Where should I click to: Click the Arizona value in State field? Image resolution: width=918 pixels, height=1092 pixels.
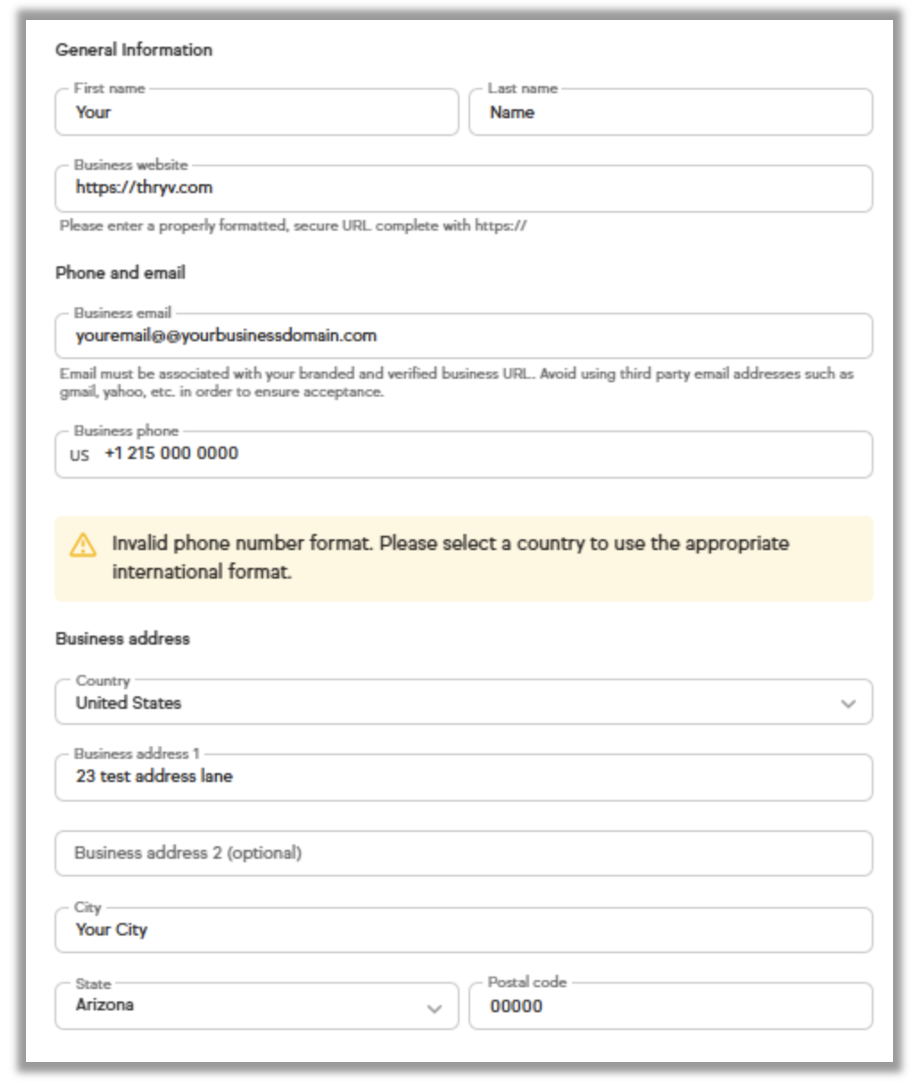[x=105, y=1005]
